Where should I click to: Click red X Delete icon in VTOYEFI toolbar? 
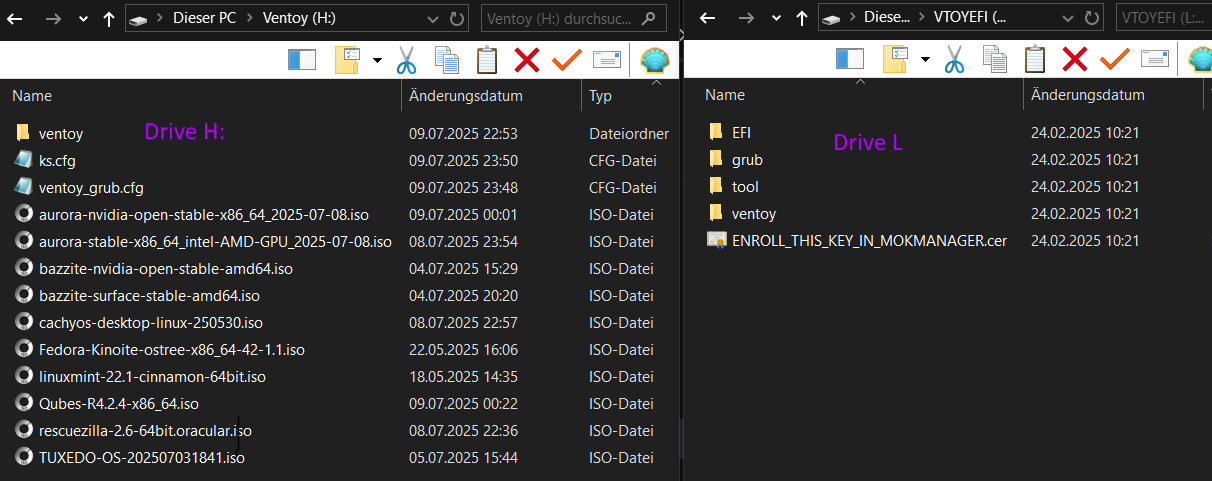1075,60
